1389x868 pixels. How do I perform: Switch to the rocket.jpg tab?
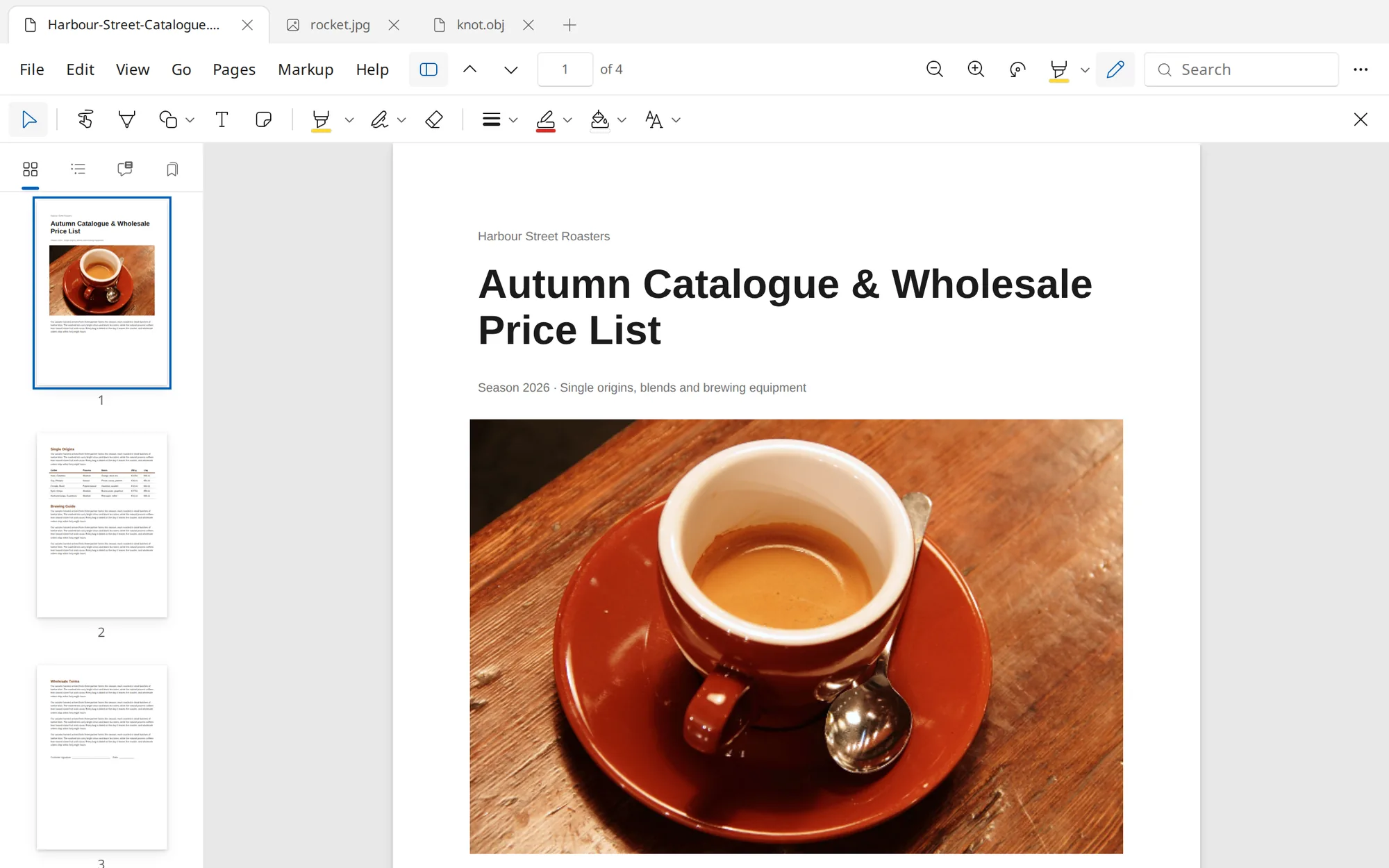click(x=340, y=25)
